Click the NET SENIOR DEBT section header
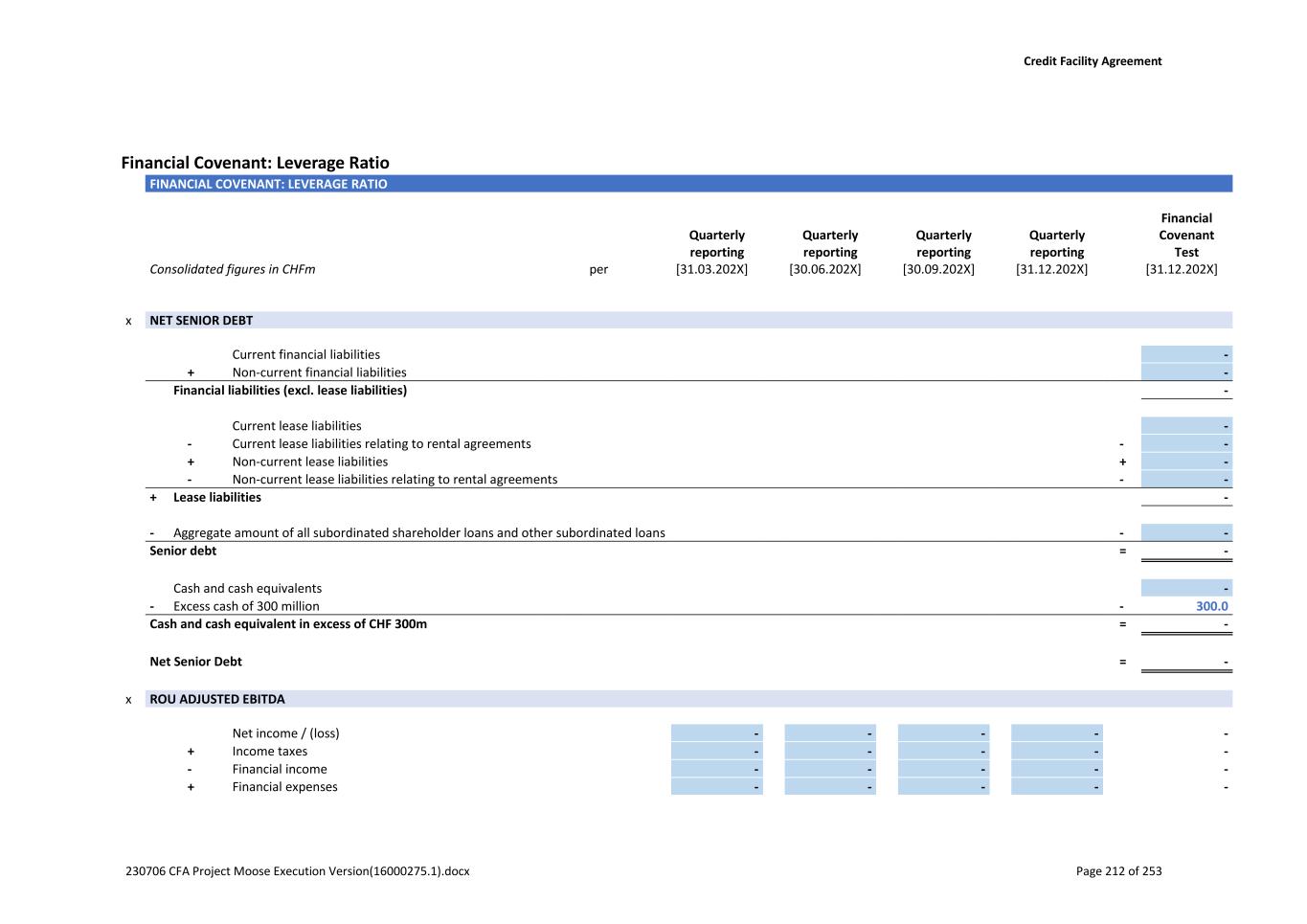1307x924 pixels. click(x=201, y=321)
